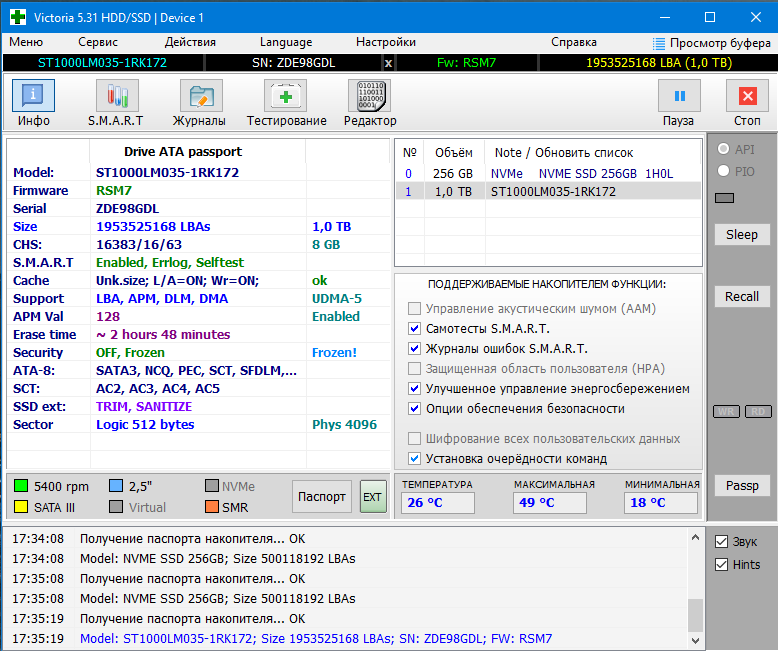Click the Паспорт button
Viewport: 778px width, 651px height.
pos(322,496)
